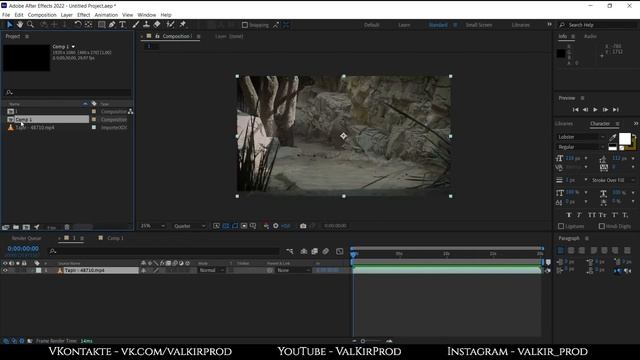
Task: Enable the Snapping checkbox
Action: [244, 25]
